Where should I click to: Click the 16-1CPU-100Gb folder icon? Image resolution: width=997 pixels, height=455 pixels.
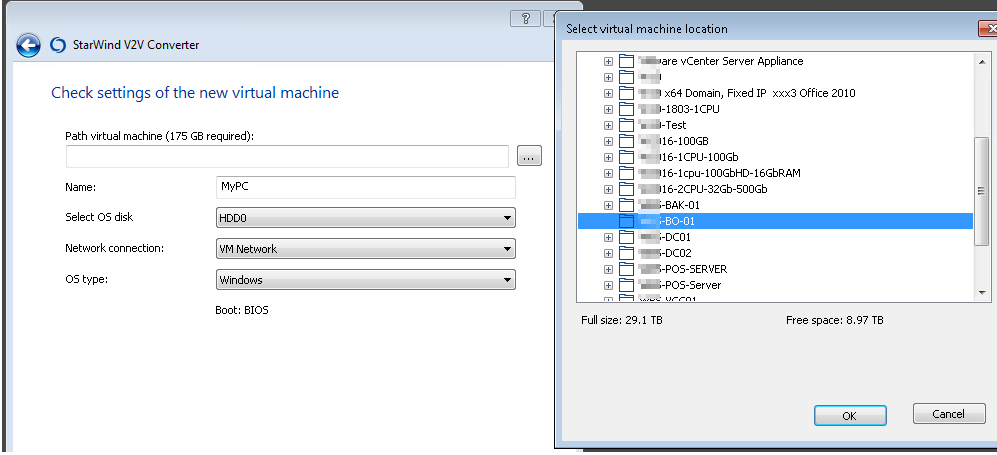(x=627, y=156)
